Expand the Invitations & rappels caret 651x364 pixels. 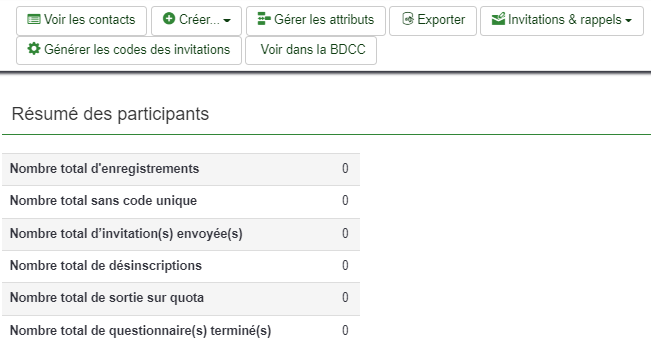point(628,20)
